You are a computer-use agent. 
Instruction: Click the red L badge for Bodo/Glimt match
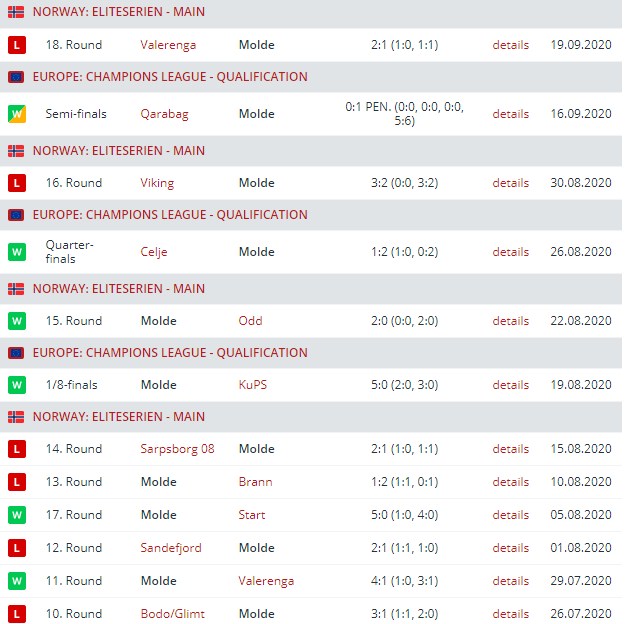point(16,614)
